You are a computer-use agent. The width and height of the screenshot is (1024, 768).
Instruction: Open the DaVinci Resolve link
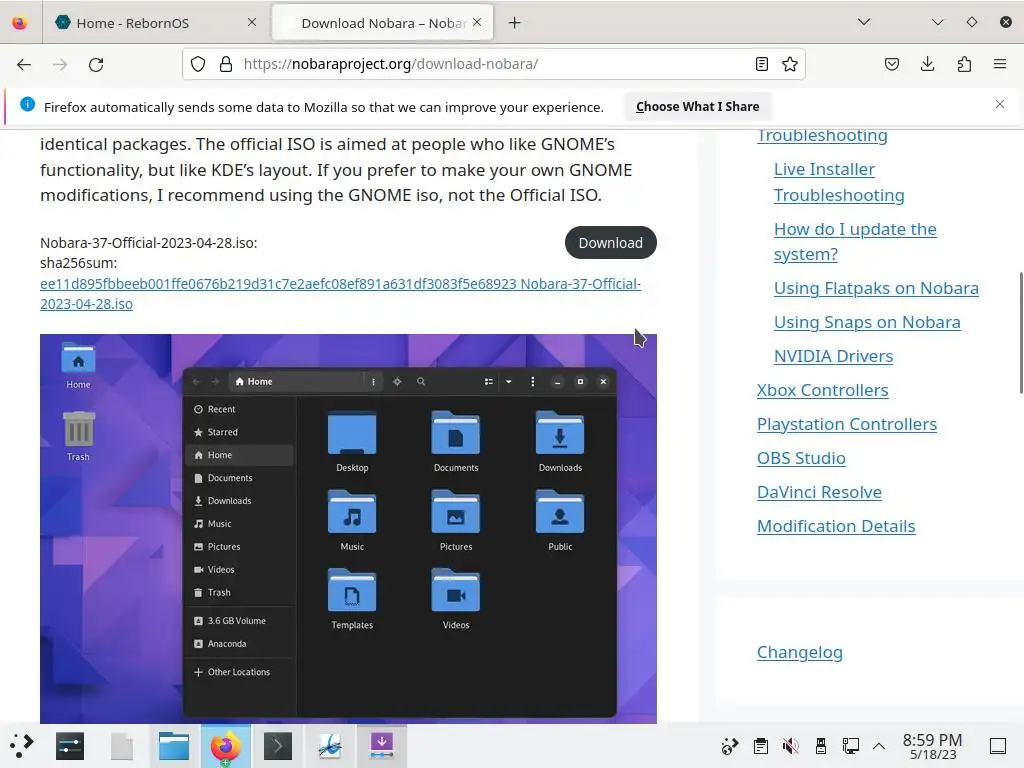(x=819, y=492)
